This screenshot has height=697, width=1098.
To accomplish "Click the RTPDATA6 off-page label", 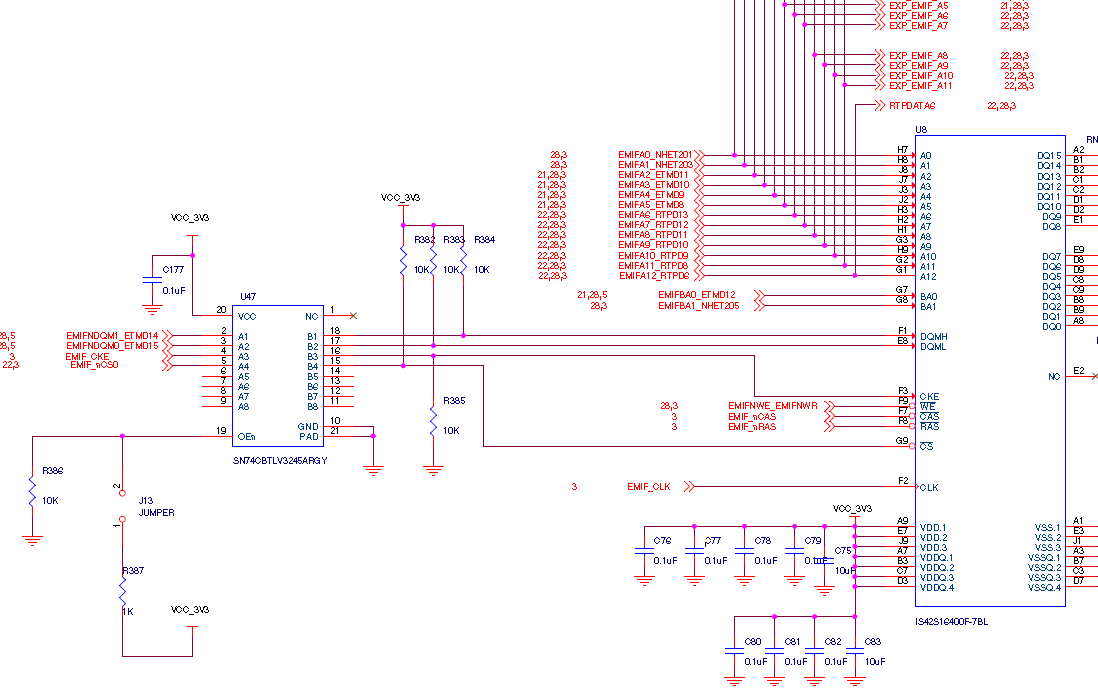I will pos(912,106).
